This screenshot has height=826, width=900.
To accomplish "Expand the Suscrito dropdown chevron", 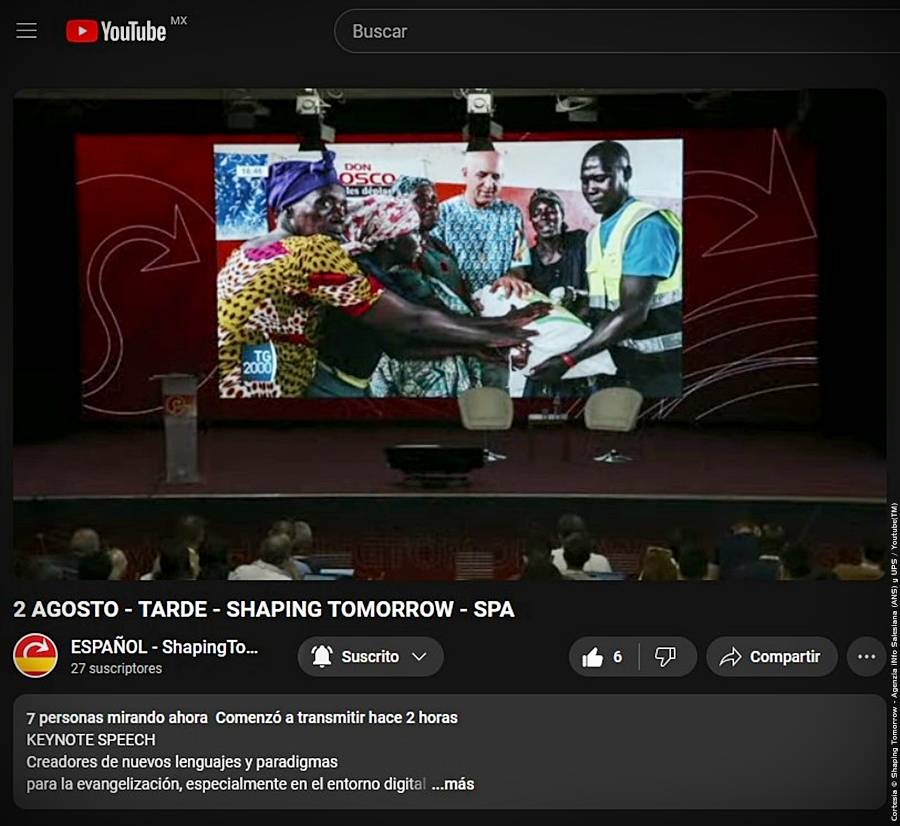I will 420,656.
